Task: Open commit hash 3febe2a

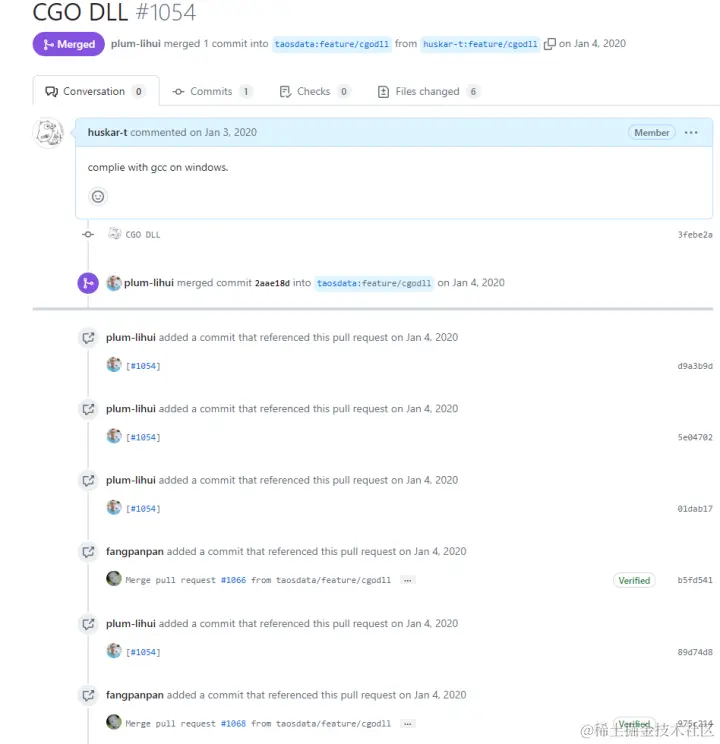Action: click(695, 235)
